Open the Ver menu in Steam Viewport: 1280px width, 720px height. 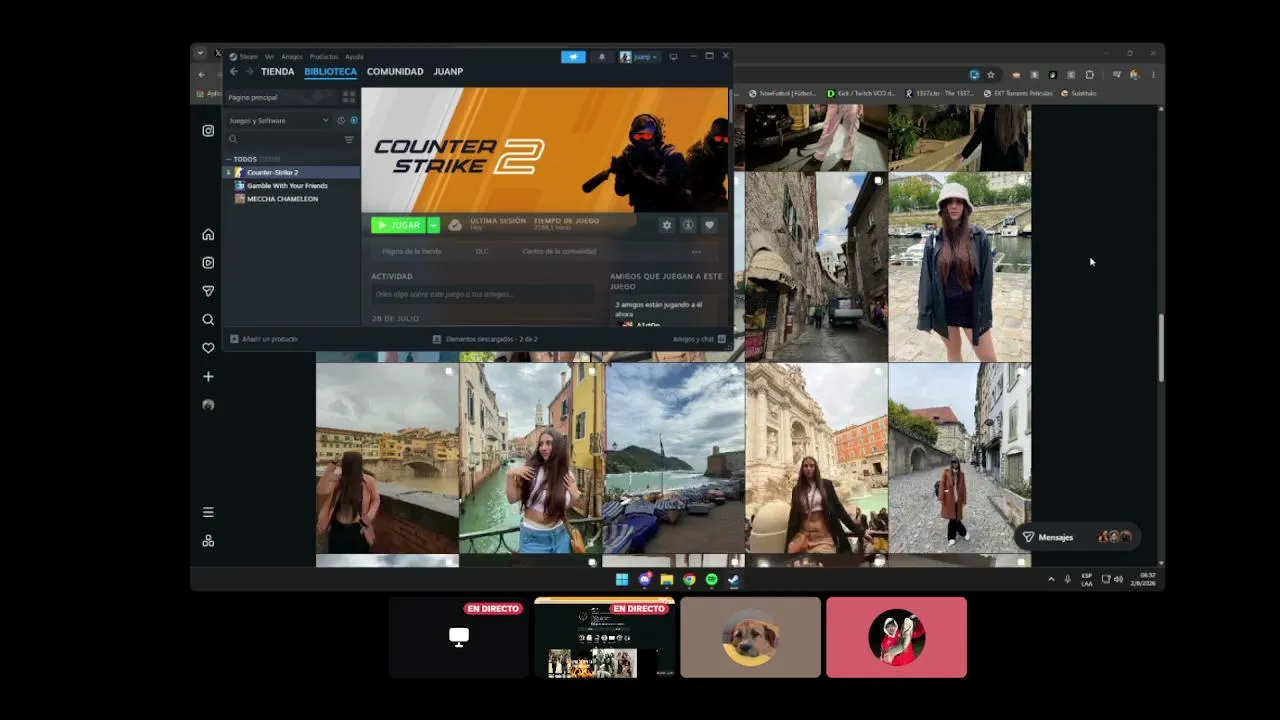coord(269,57)
